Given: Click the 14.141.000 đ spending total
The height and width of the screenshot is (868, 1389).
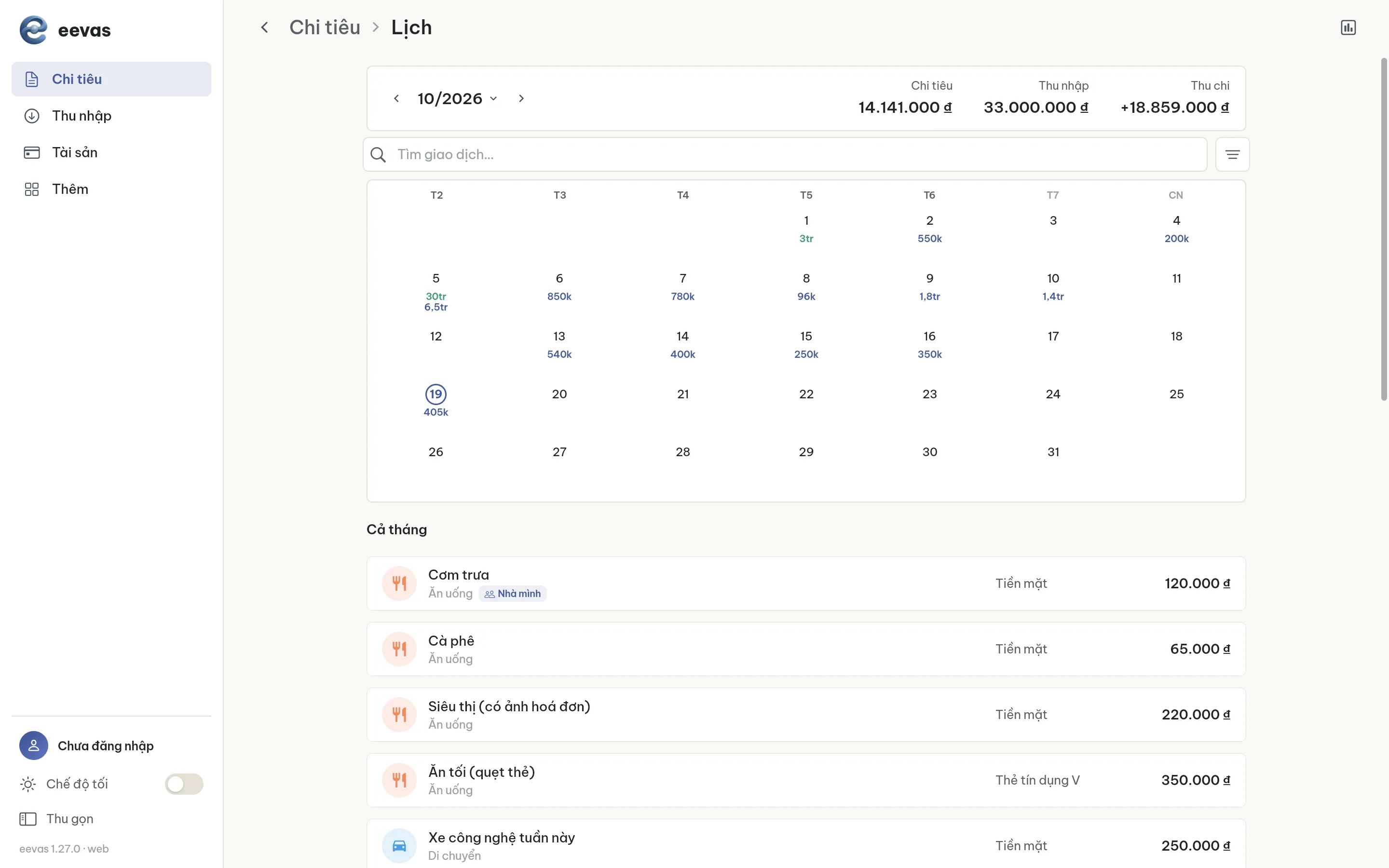Looking at the screenshot, I should [x=905, y=108].
